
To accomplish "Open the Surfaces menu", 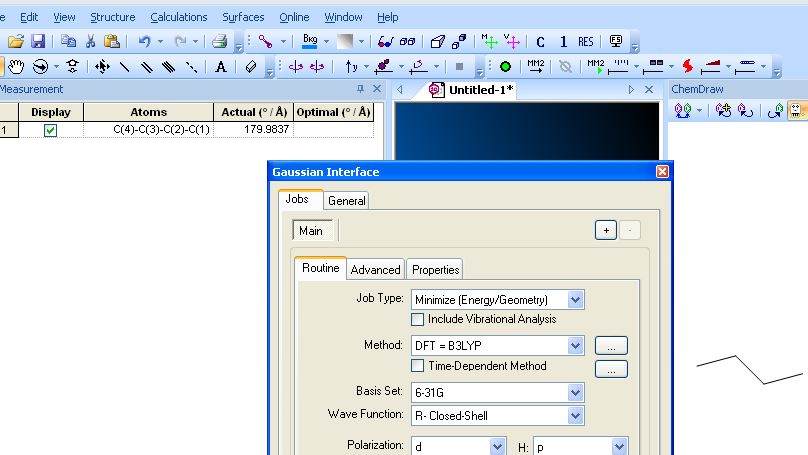I will [243, 17].
